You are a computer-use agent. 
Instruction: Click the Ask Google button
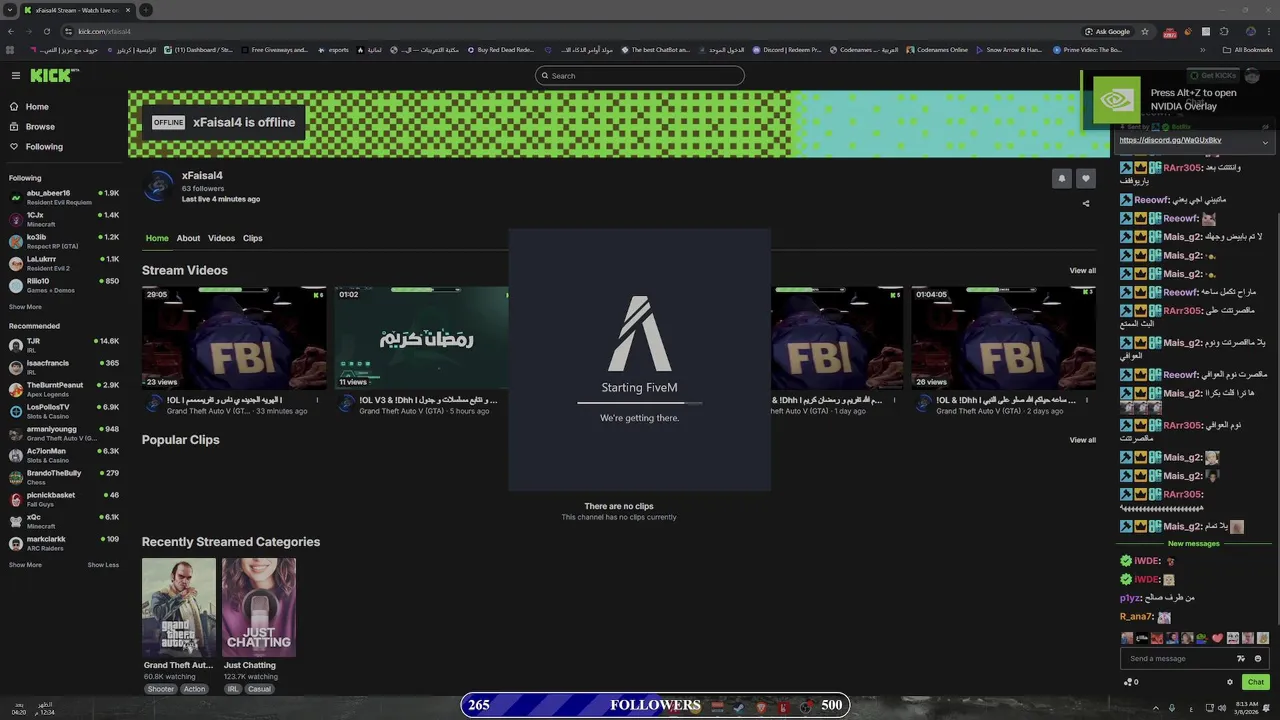click(1108, 31)
